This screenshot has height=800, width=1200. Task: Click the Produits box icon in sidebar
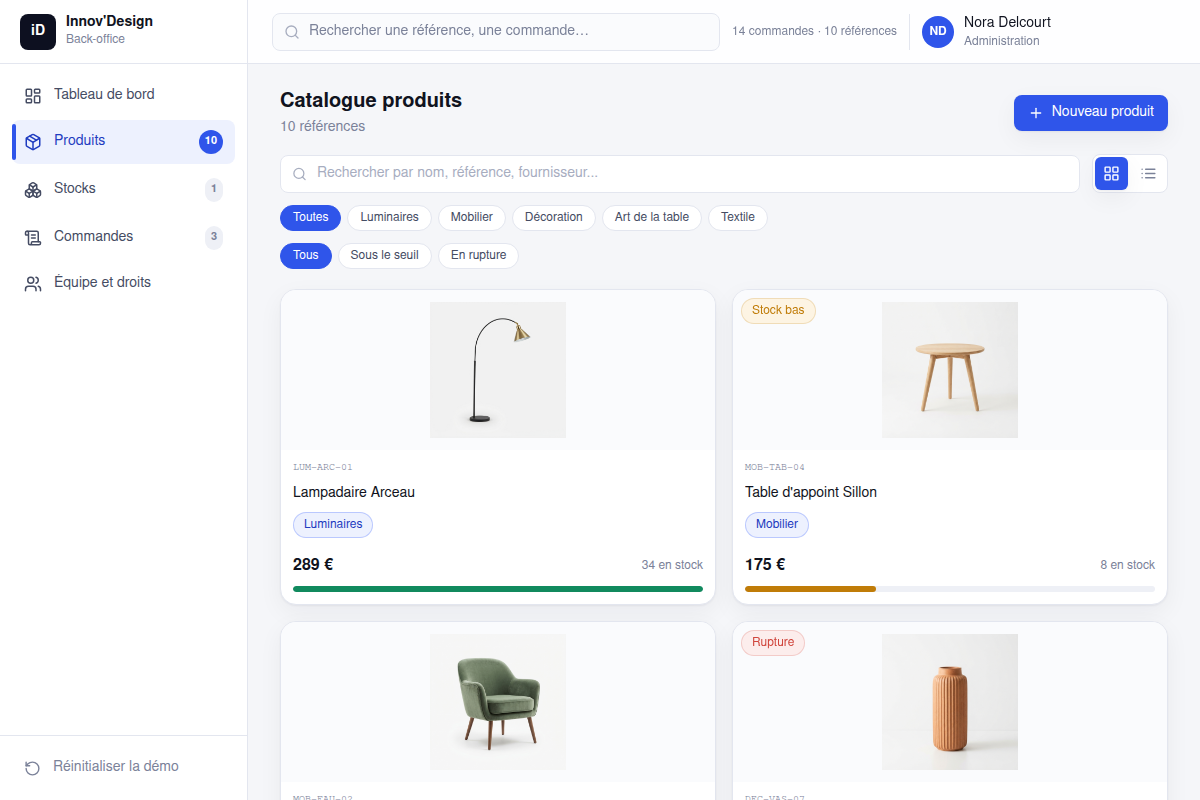(33, 141)
